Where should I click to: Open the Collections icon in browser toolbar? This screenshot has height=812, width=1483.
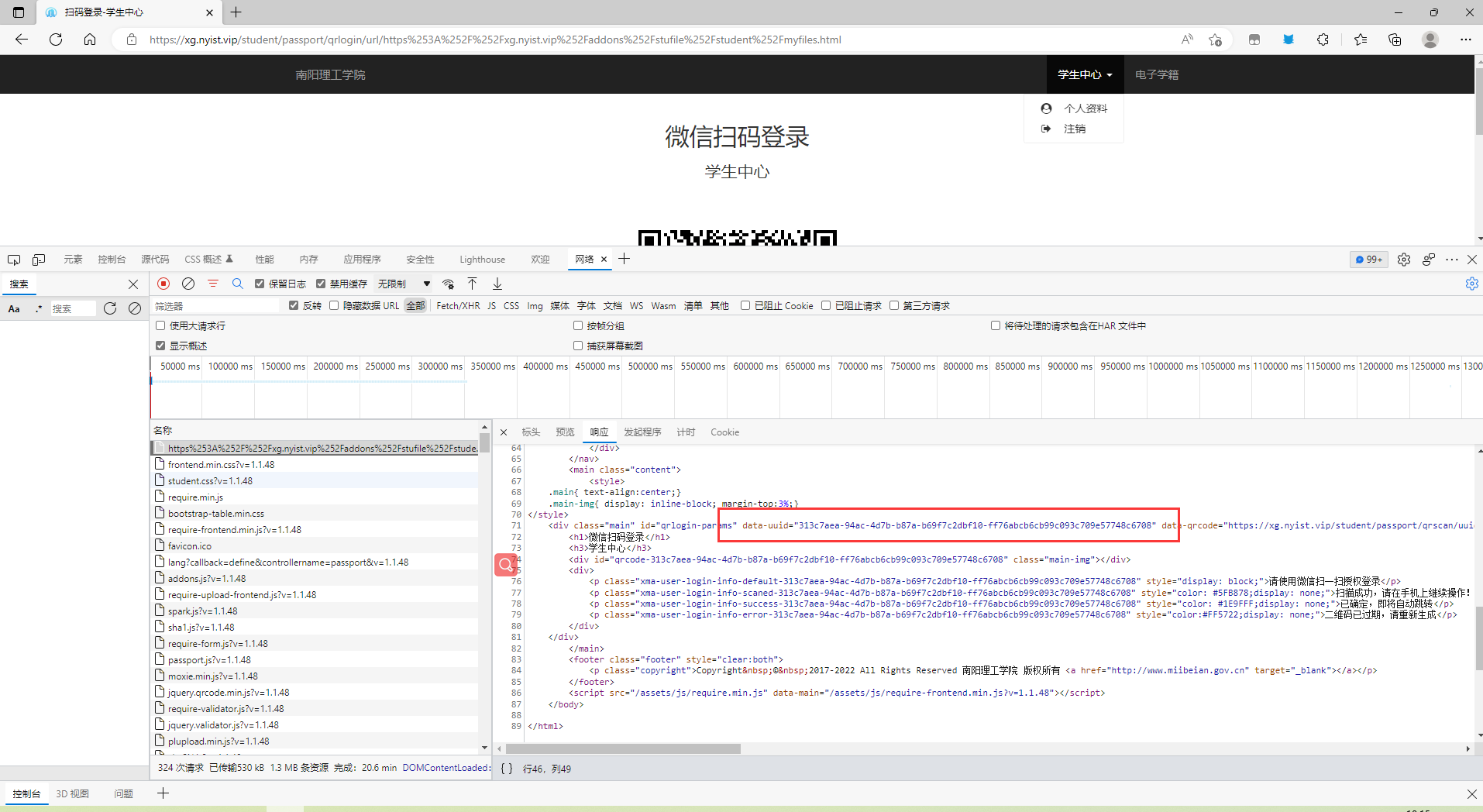[1395, 40]
